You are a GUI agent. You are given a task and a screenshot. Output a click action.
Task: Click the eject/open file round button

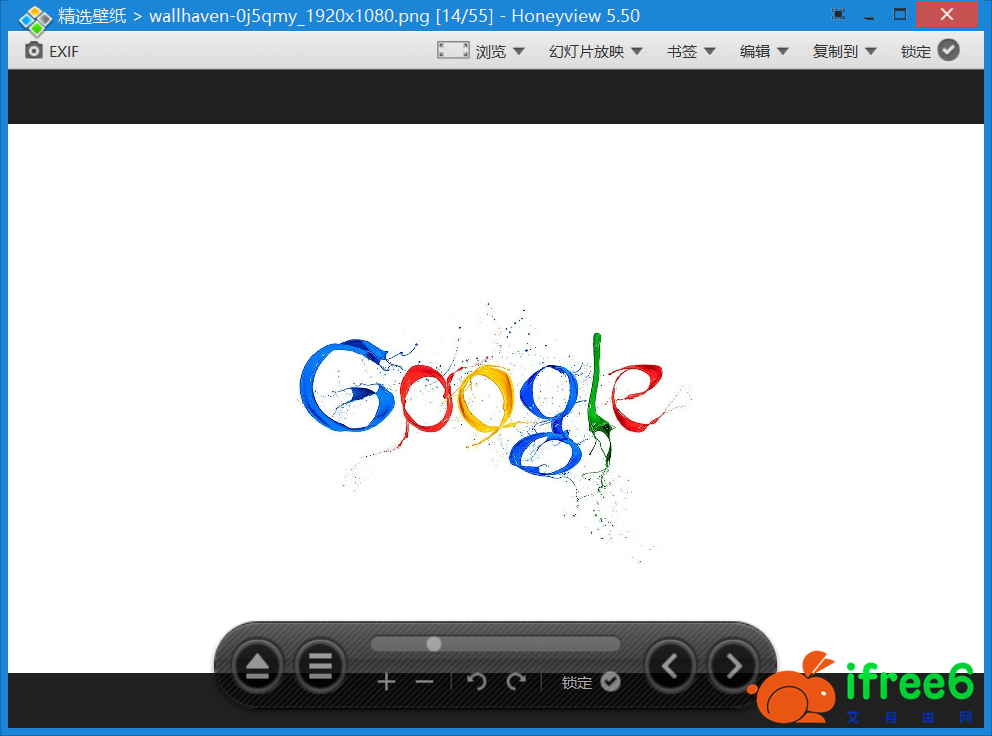point(258,666)
